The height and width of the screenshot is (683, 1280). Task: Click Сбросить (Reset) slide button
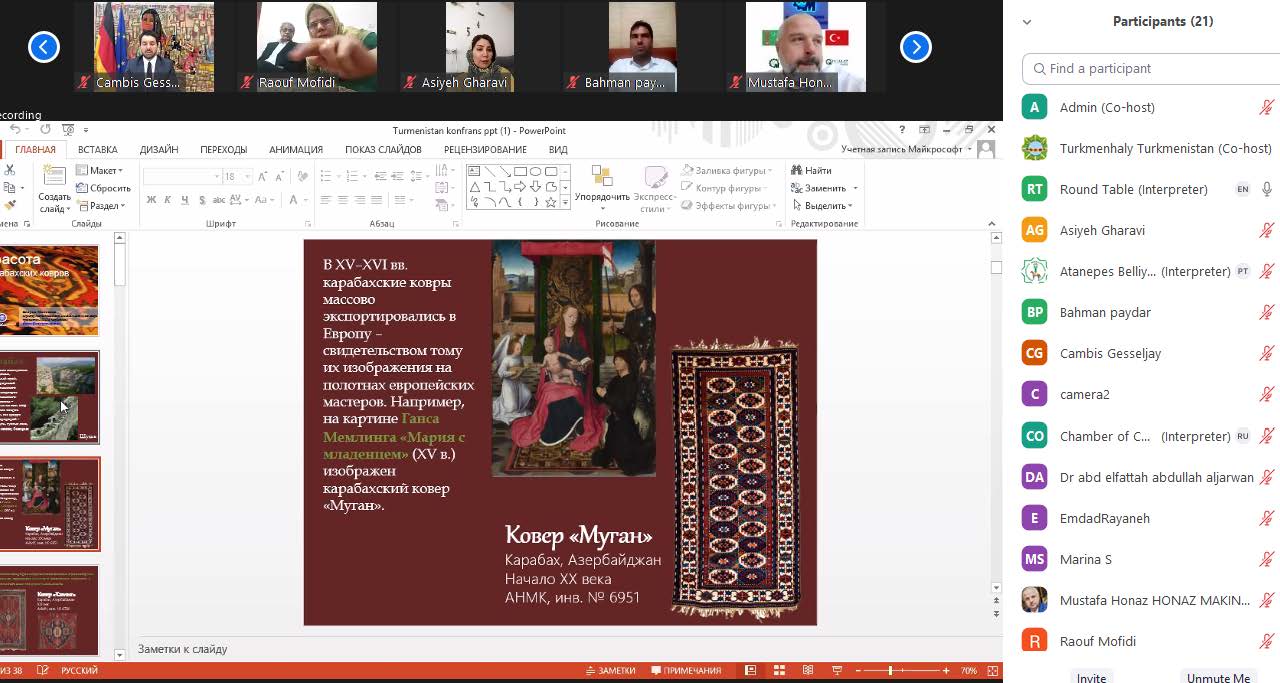(103, 188)
